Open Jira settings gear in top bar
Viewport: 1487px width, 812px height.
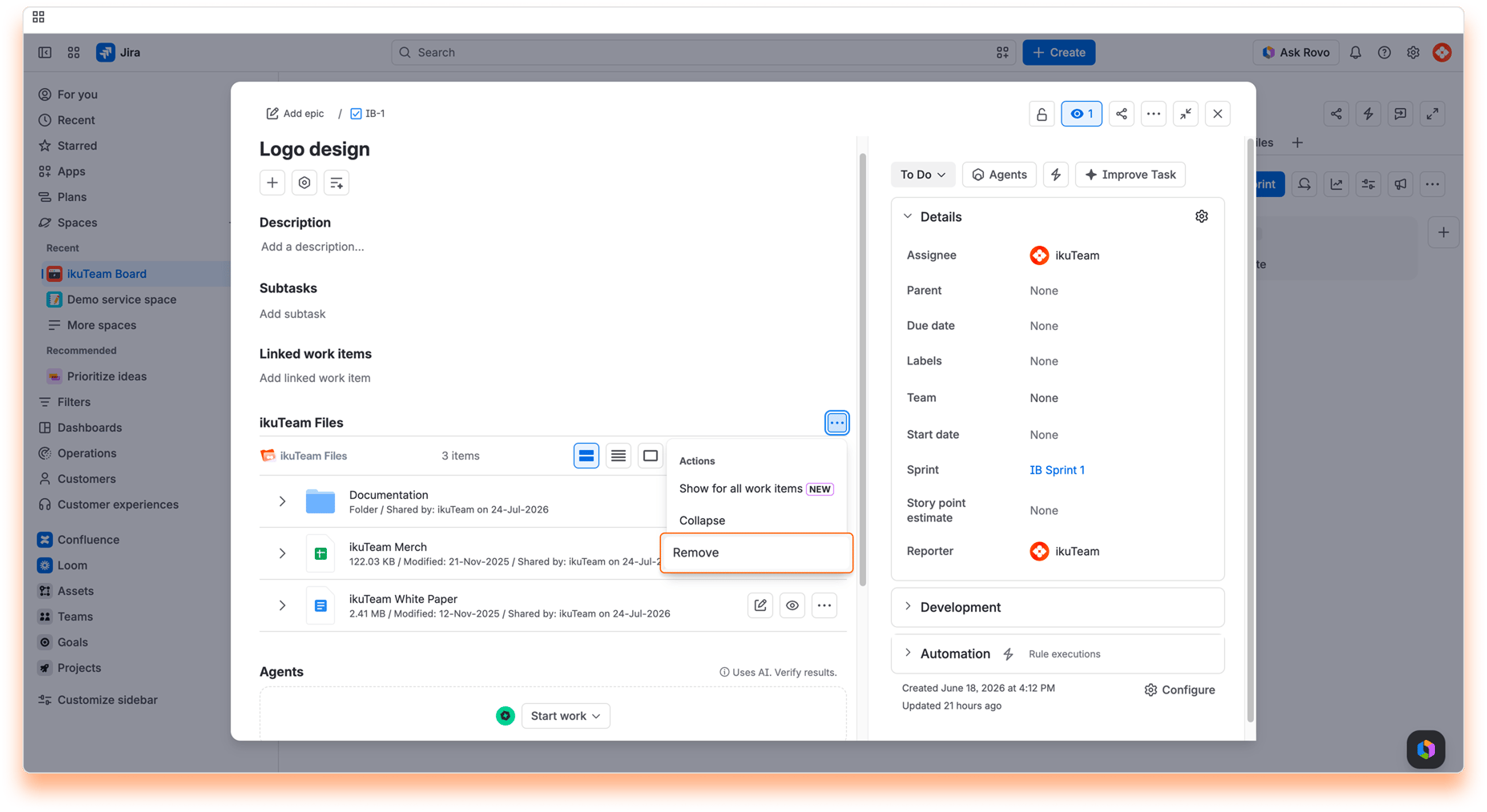(1412, 52)
